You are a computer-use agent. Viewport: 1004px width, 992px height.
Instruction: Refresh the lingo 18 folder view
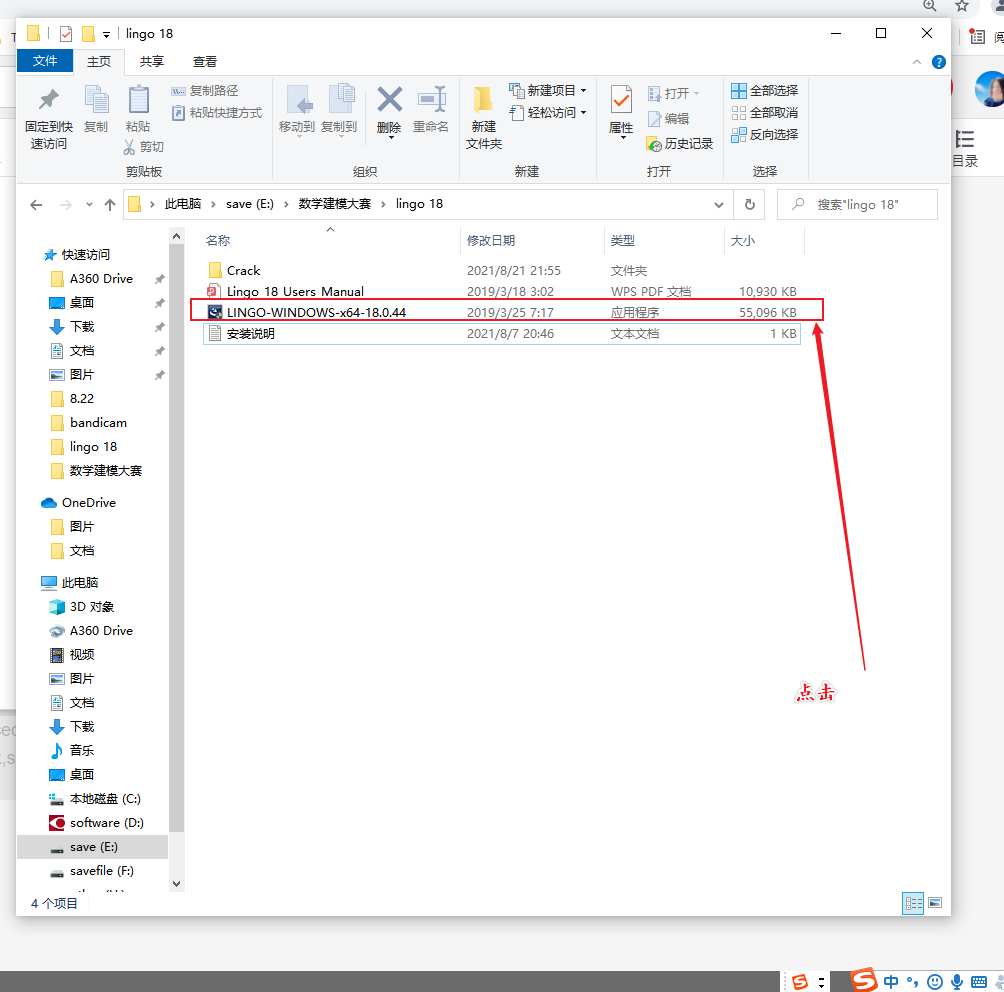click(x=750, y=204)
